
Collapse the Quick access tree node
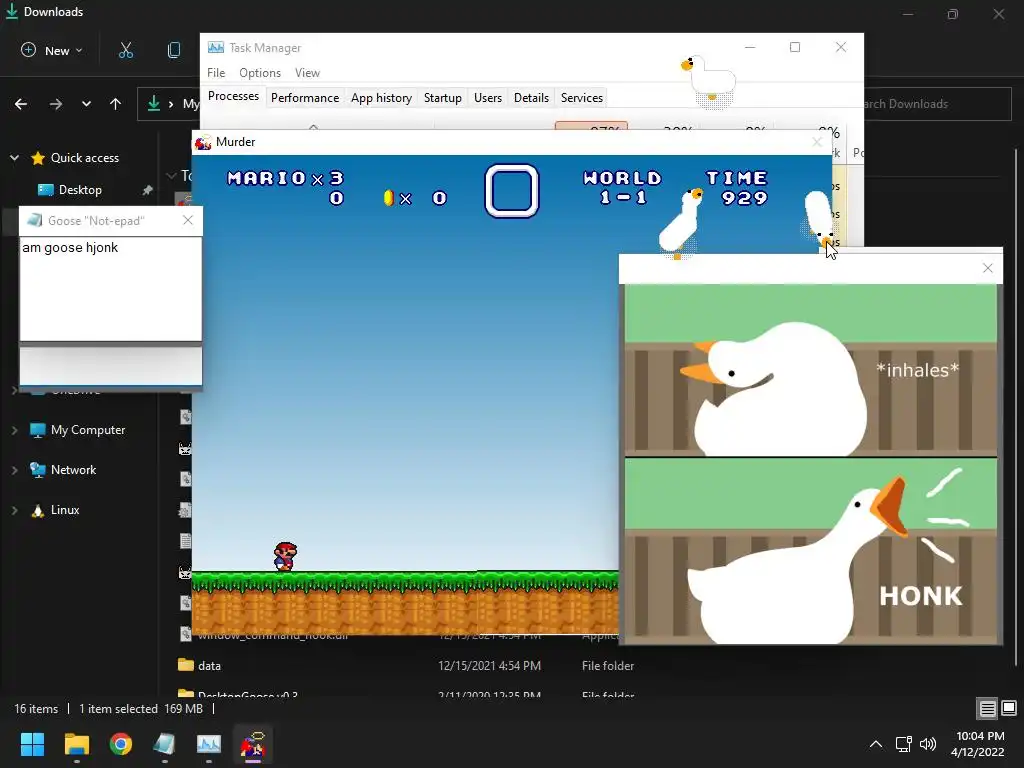(14, 158)
